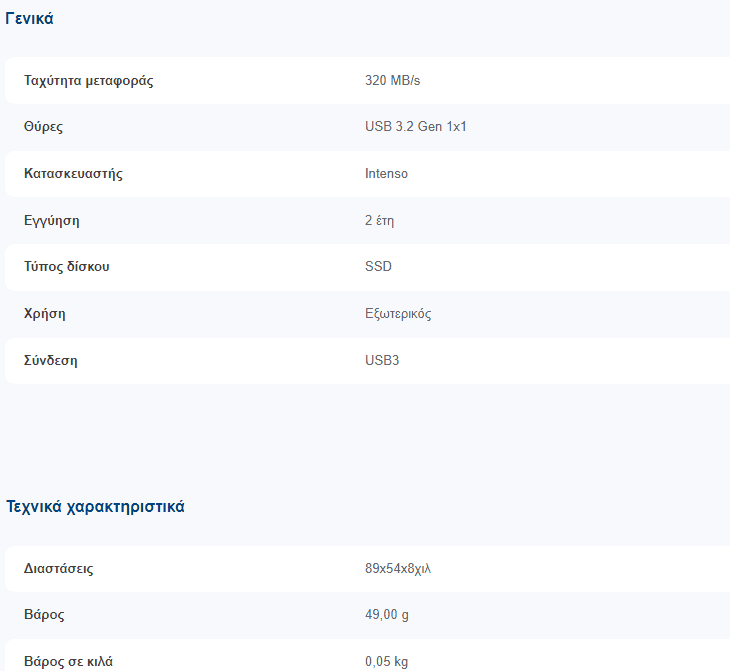Select the 'Κατασκευαστής' label

click(x=73, y=174)
